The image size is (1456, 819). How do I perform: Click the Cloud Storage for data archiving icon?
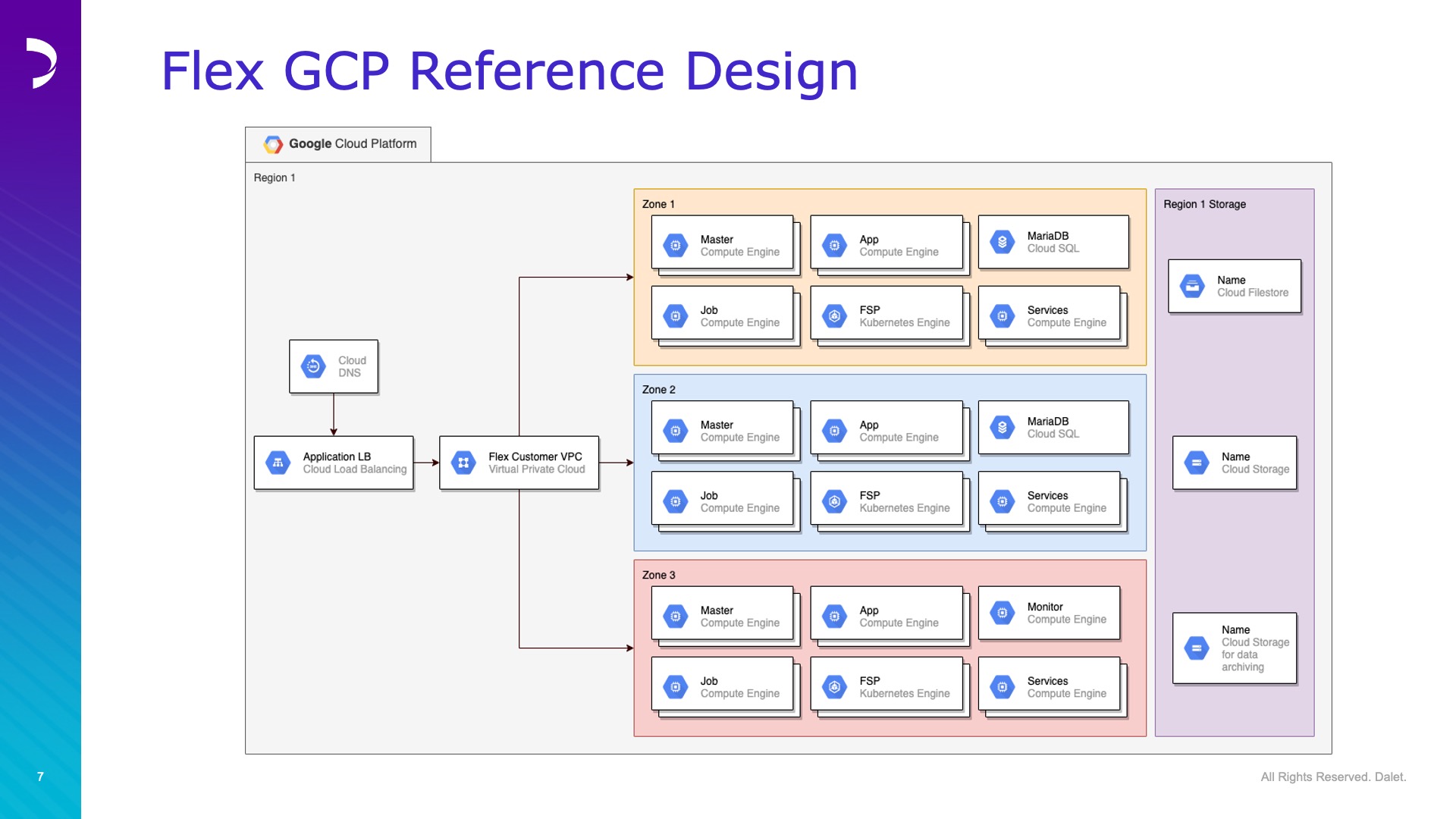1197,648
